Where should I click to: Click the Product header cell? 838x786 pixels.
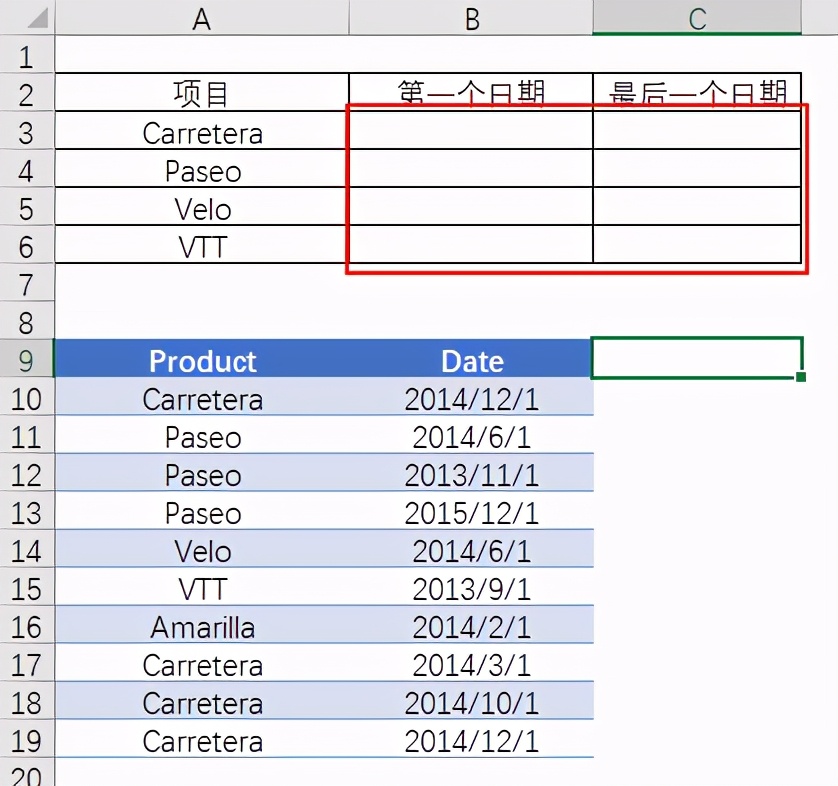pos(202,361)
